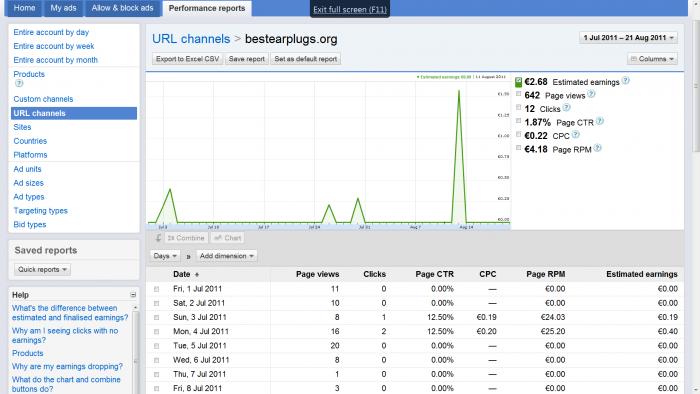Open the date range dropdown
Screen dimensions: 700x394
[628, 38]
